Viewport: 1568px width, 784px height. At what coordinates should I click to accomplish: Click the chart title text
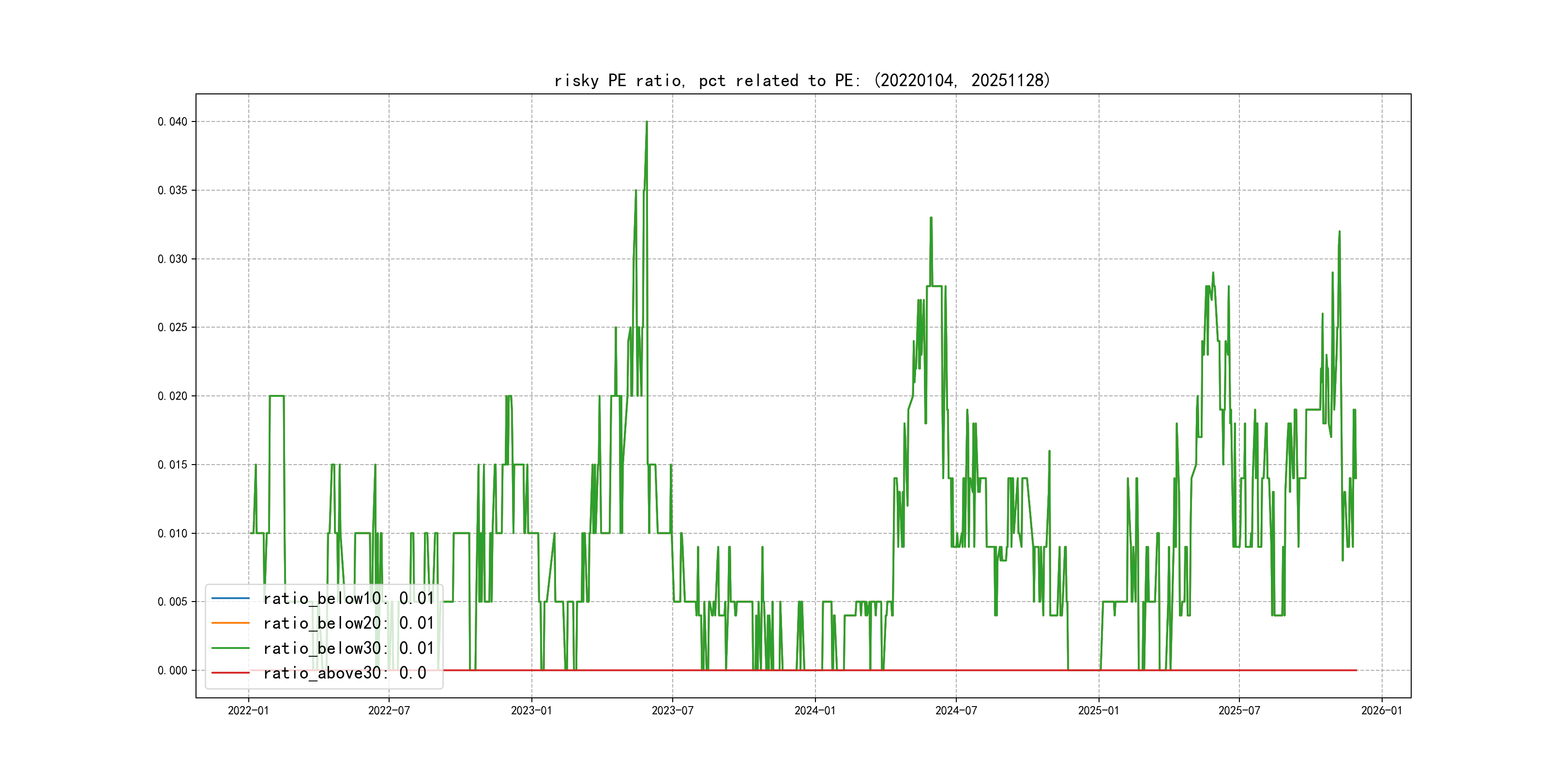[801, 80]
